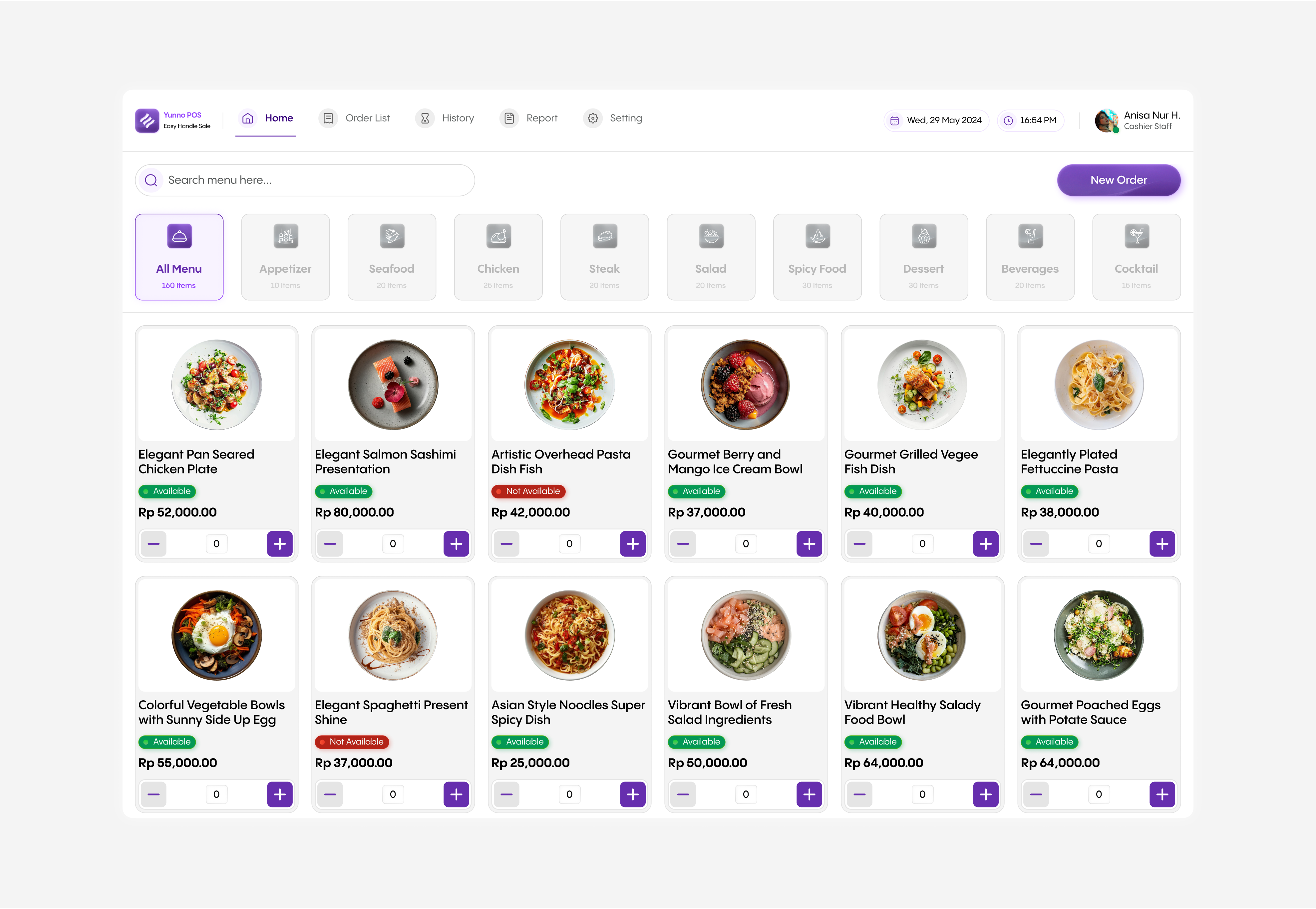Select the Seafood category icon
1316x909 pixels.
click(x=392, y=236)
